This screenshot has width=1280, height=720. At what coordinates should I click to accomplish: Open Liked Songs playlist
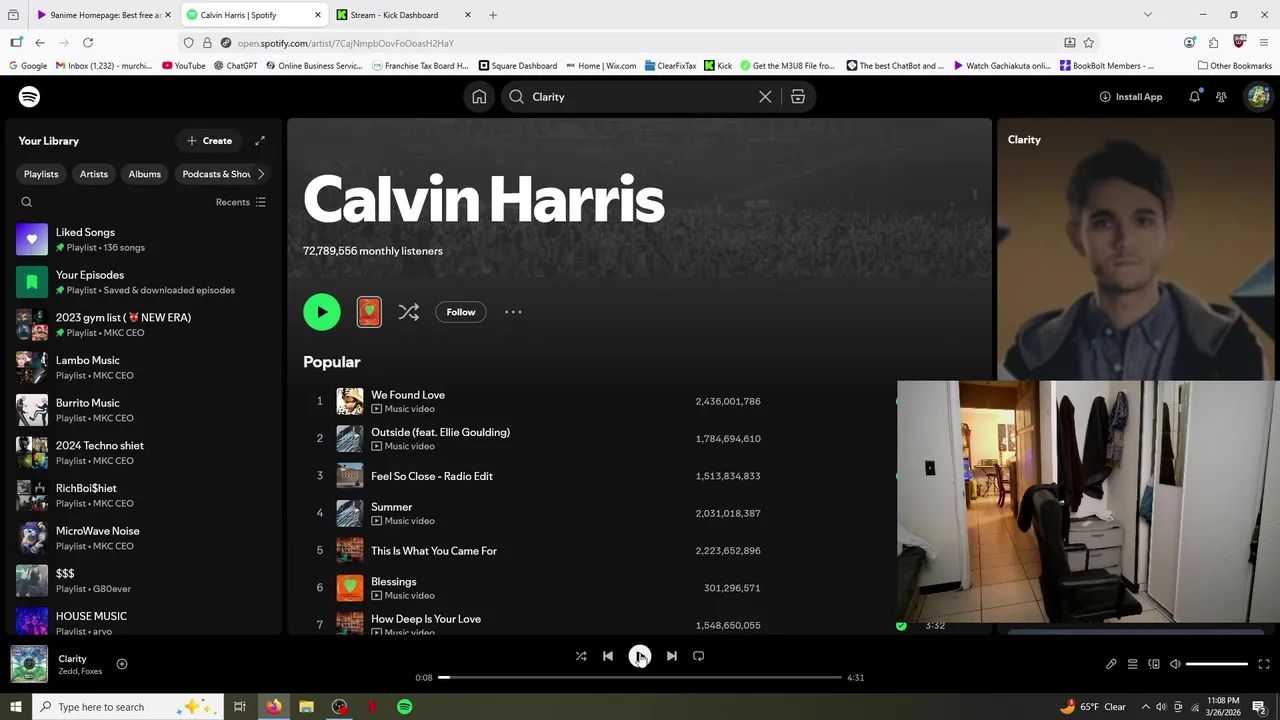point(144,240)
